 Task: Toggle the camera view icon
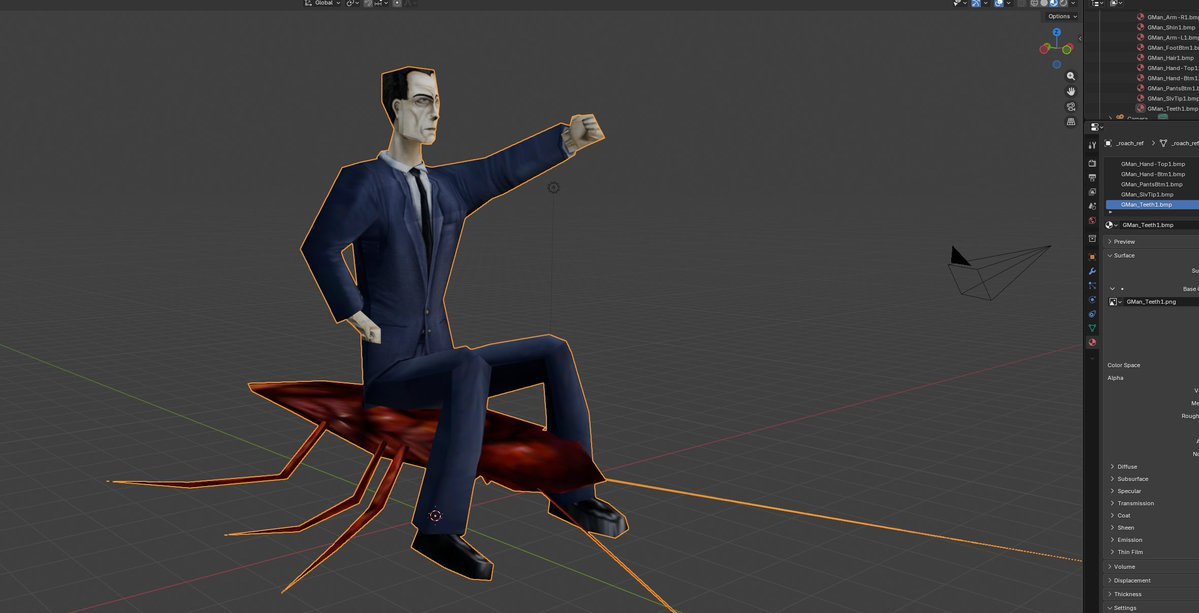point(1071,106)
